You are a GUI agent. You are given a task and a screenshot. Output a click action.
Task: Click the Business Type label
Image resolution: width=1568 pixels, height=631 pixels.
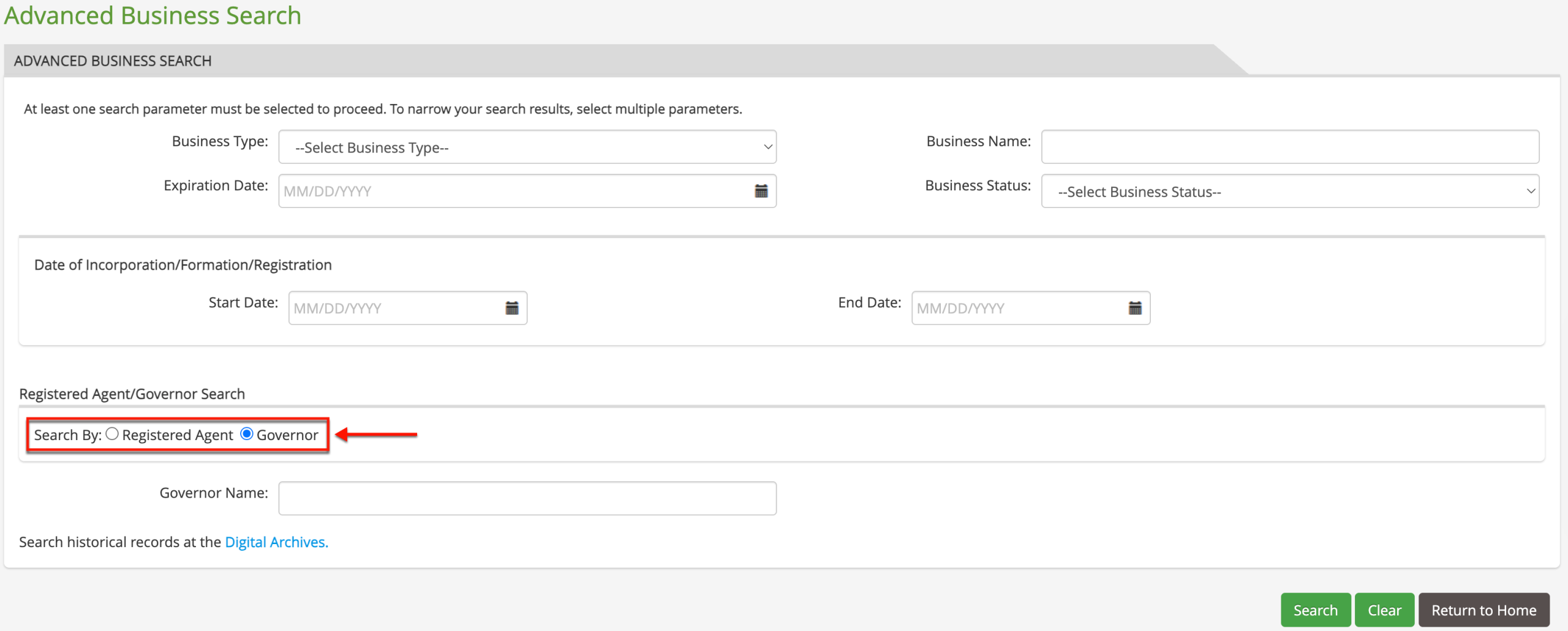(x=220, y=141)
